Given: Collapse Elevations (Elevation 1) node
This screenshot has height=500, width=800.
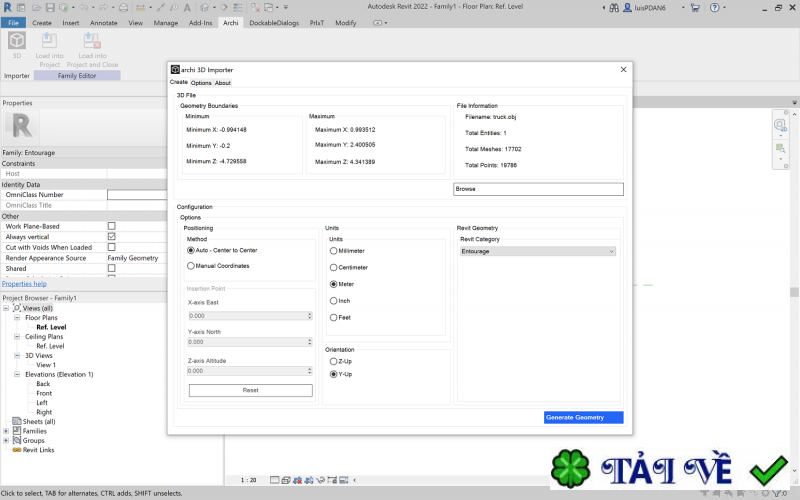Looking at the screenshot, I should (x=17, y=374).
